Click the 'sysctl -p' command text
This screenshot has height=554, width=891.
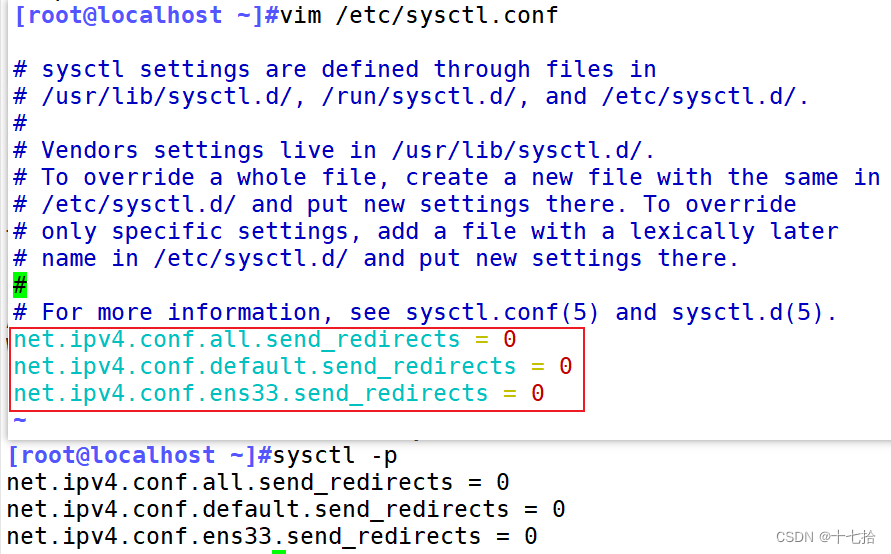coord(335,456)
